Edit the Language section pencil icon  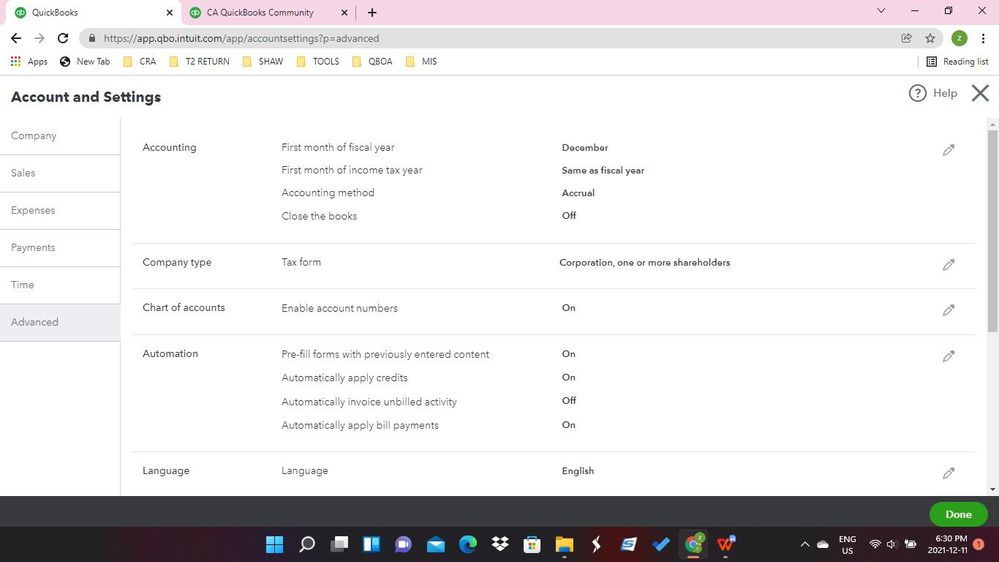click(x=949, y=473)
